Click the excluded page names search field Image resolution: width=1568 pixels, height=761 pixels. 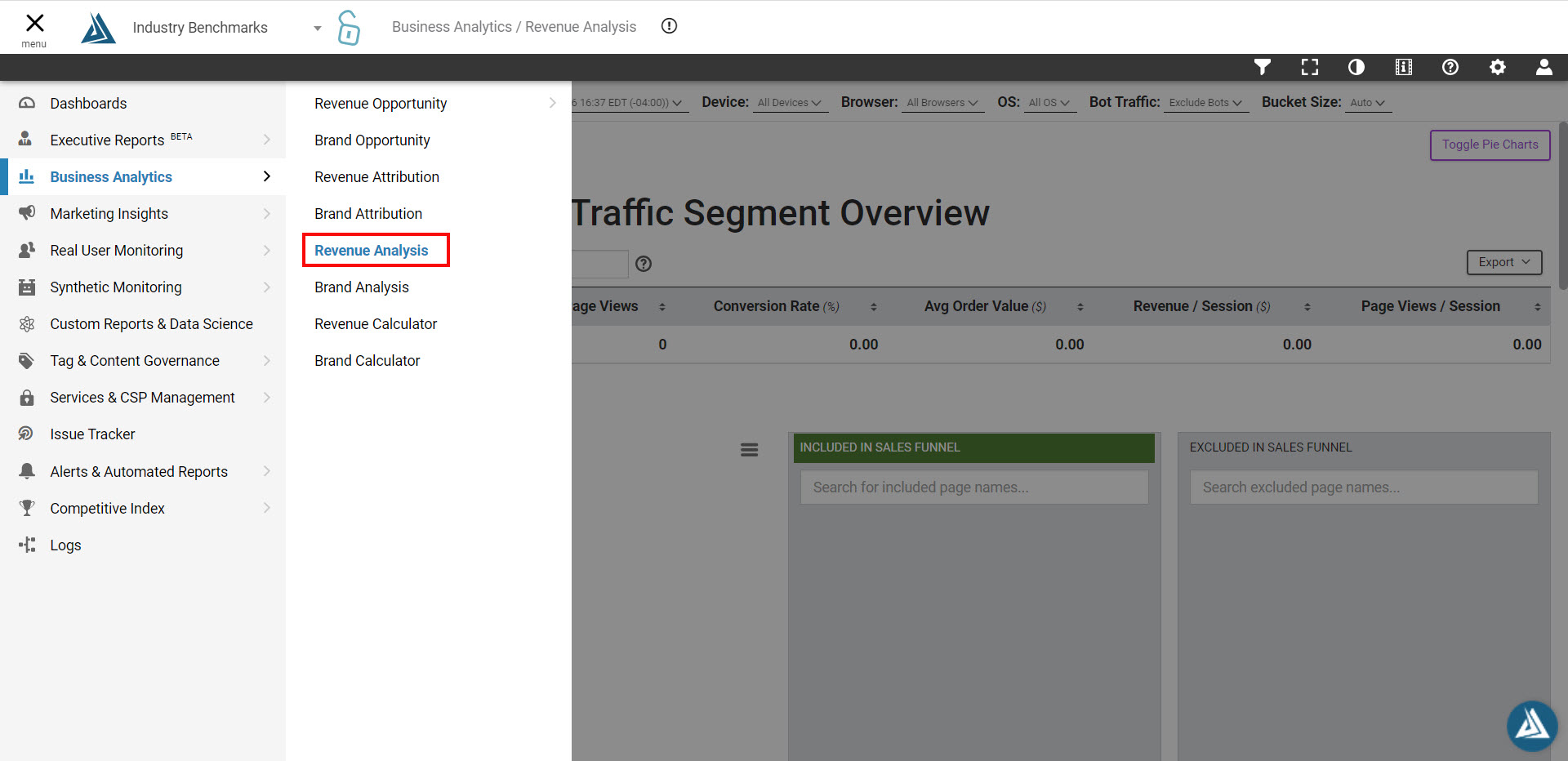[1364, 487]
